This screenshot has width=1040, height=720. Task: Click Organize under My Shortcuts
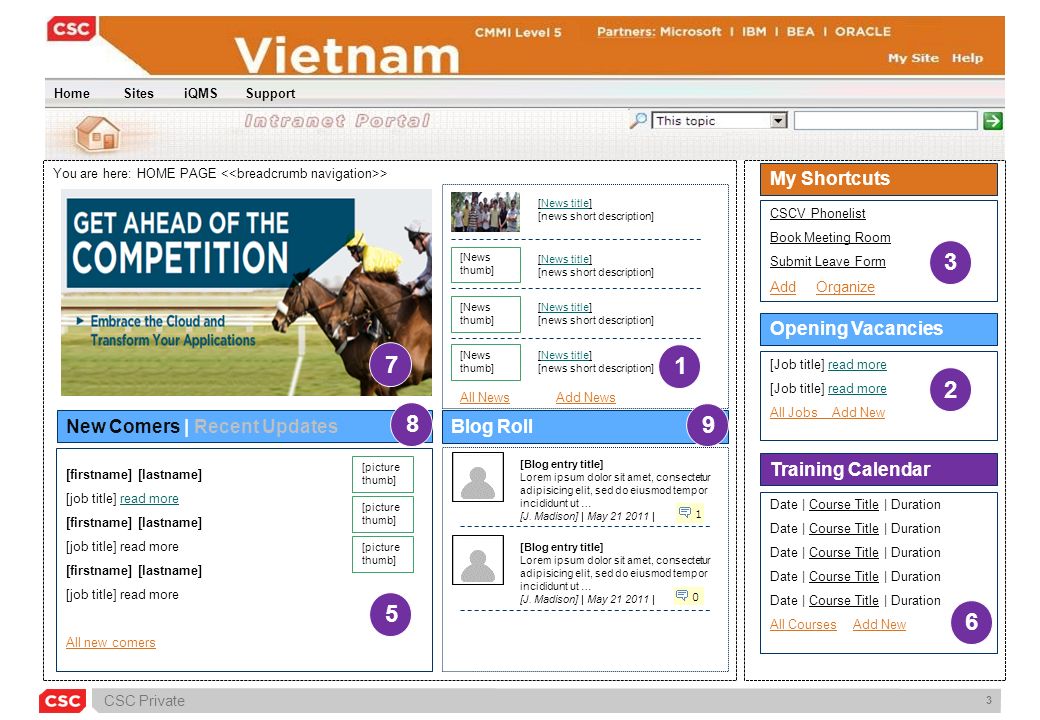point(845,287)
